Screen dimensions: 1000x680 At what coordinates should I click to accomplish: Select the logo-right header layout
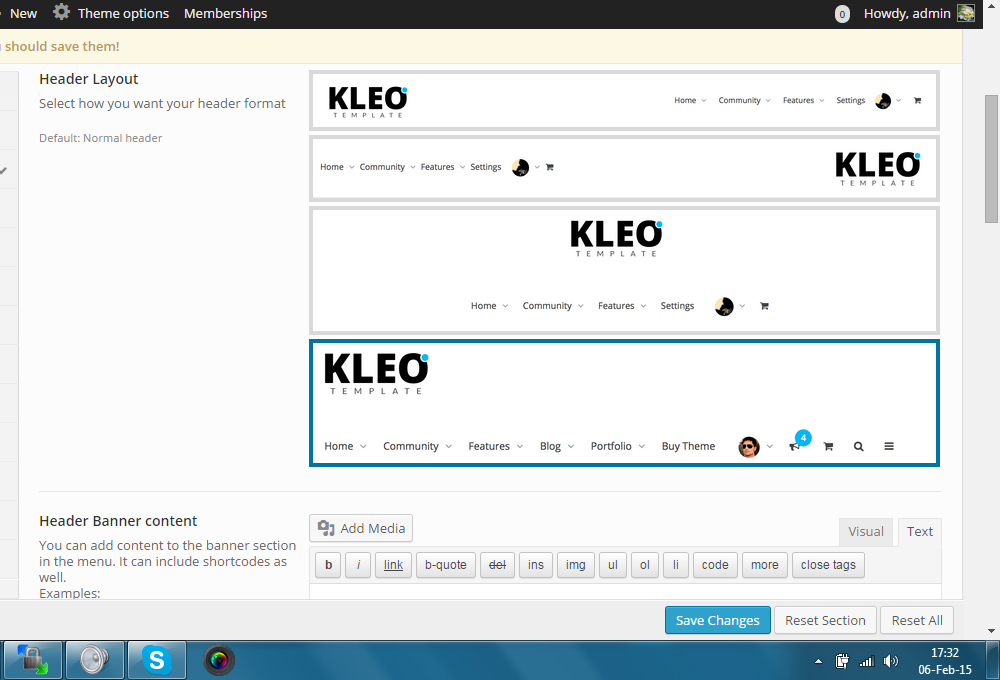click(624, 168)
